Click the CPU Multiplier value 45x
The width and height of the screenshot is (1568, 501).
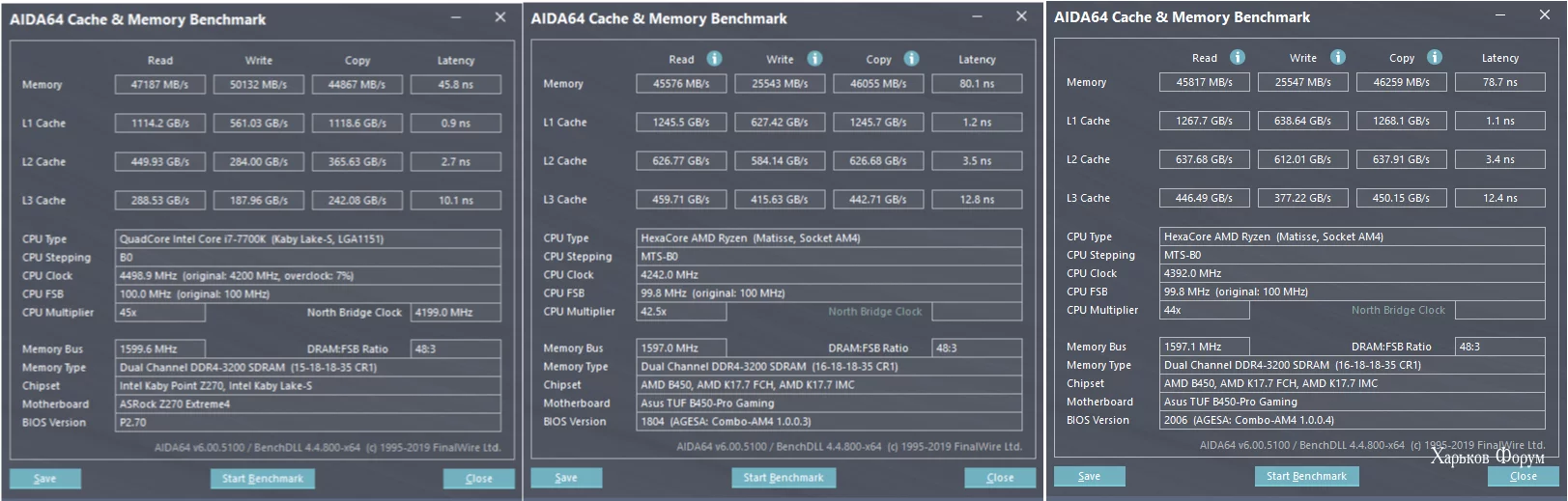160,313
